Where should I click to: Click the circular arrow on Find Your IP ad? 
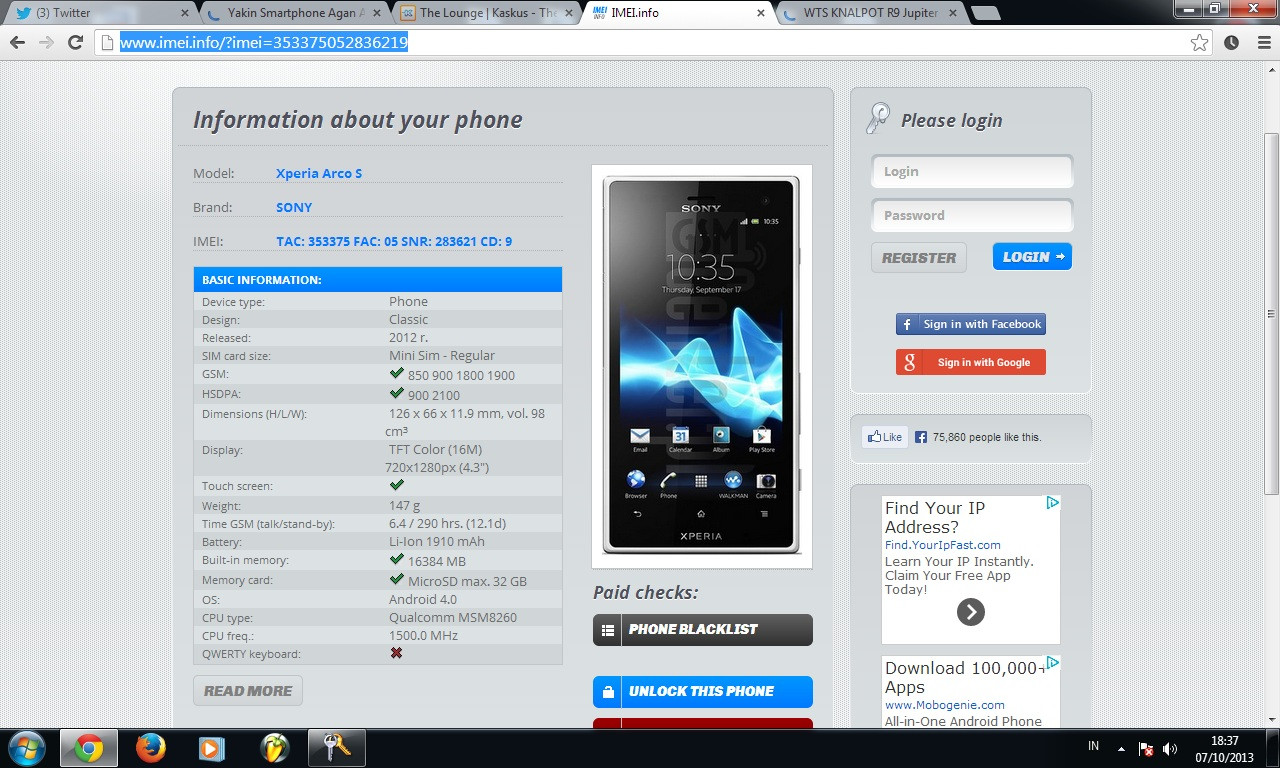[970, 612]
